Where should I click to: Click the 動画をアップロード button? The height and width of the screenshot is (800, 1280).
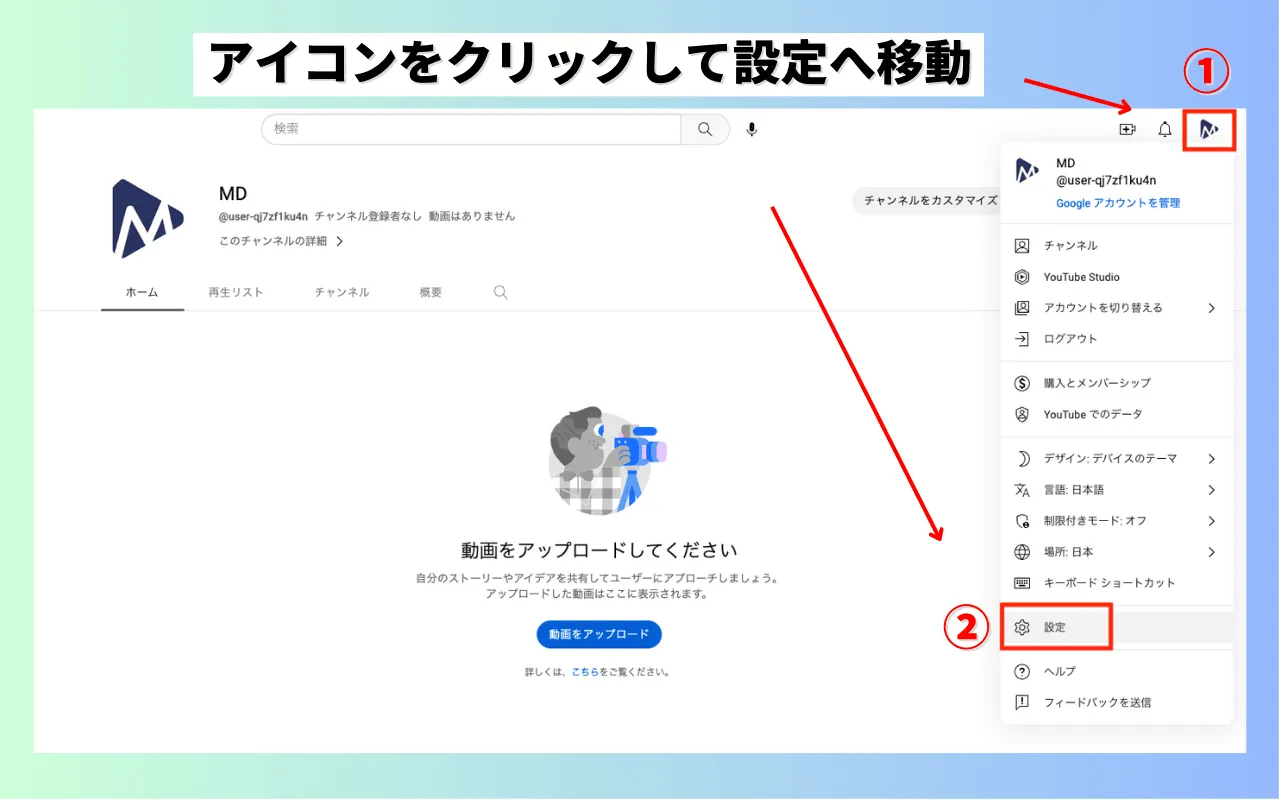[x=599, y=634]
